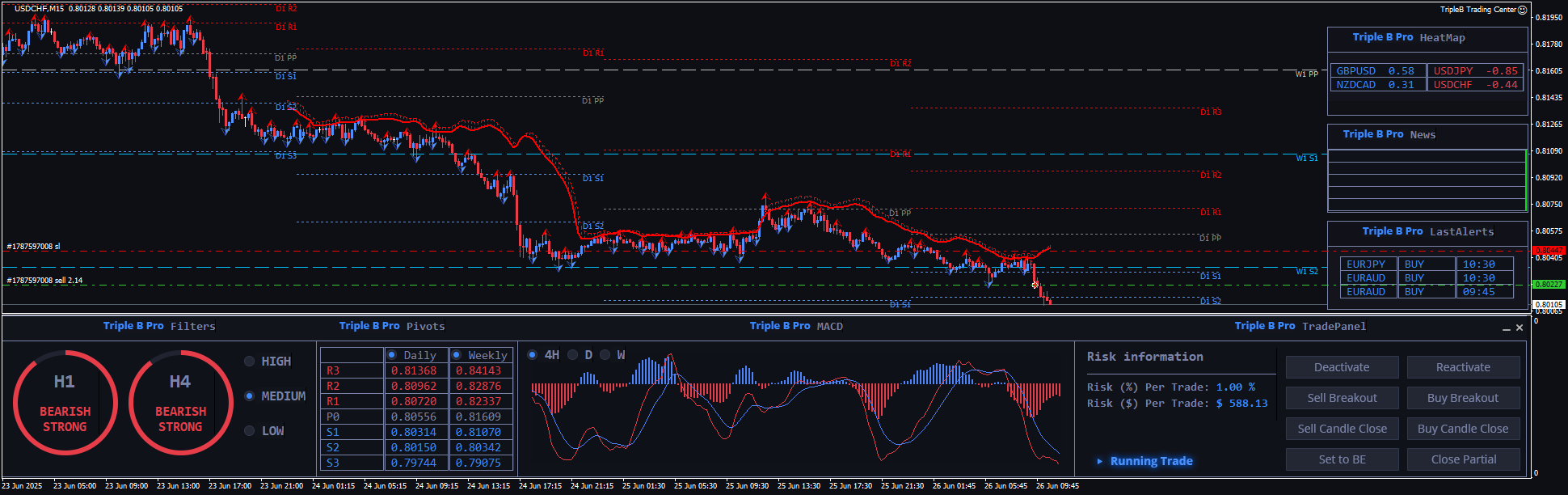Image resolution: width=1568 pixels, height=495 pixels.
Task: Click the red stop-loss price label 0.80447
Action: click(1549, 251)
